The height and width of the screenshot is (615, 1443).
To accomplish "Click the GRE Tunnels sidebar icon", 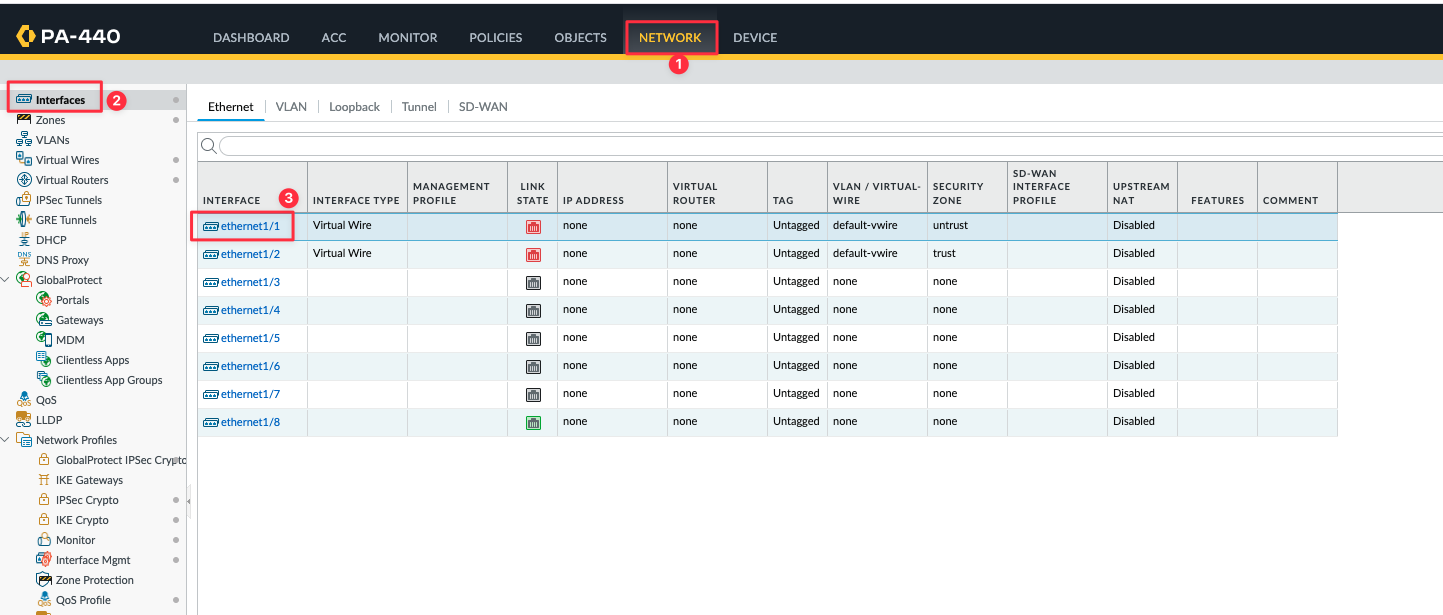I will (x=25, y=220).
